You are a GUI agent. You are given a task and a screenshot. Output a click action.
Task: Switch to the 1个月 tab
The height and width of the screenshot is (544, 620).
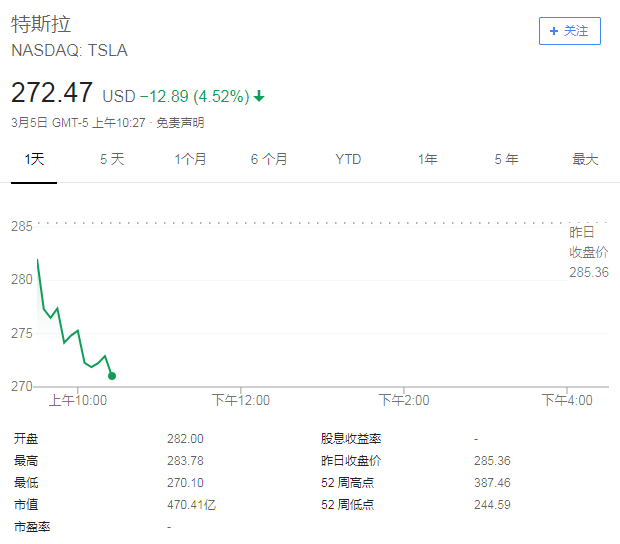click(190, 159)
